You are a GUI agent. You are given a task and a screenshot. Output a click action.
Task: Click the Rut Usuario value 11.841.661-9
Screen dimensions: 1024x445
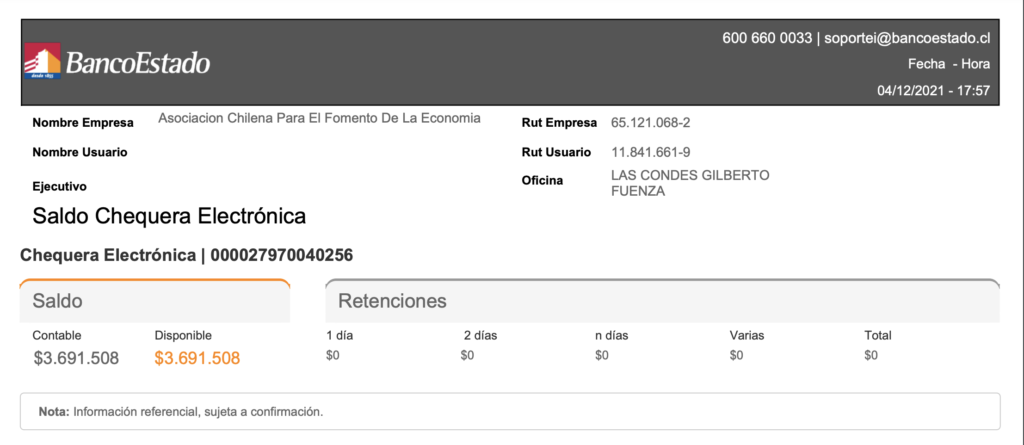650,153
